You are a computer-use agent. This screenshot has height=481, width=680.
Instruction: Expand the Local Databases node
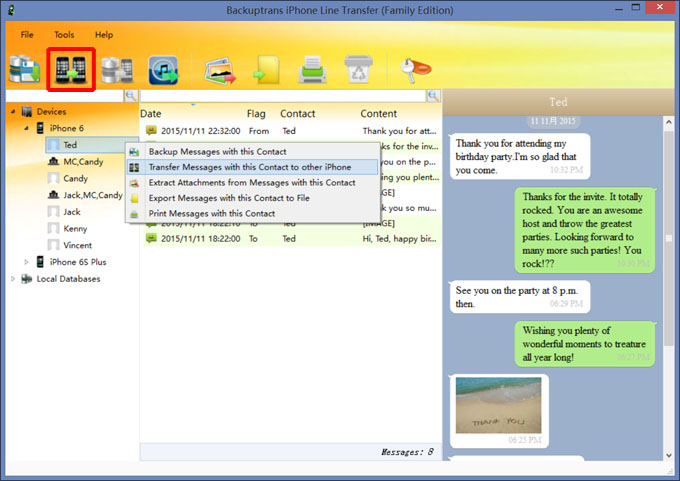[13, 279]
